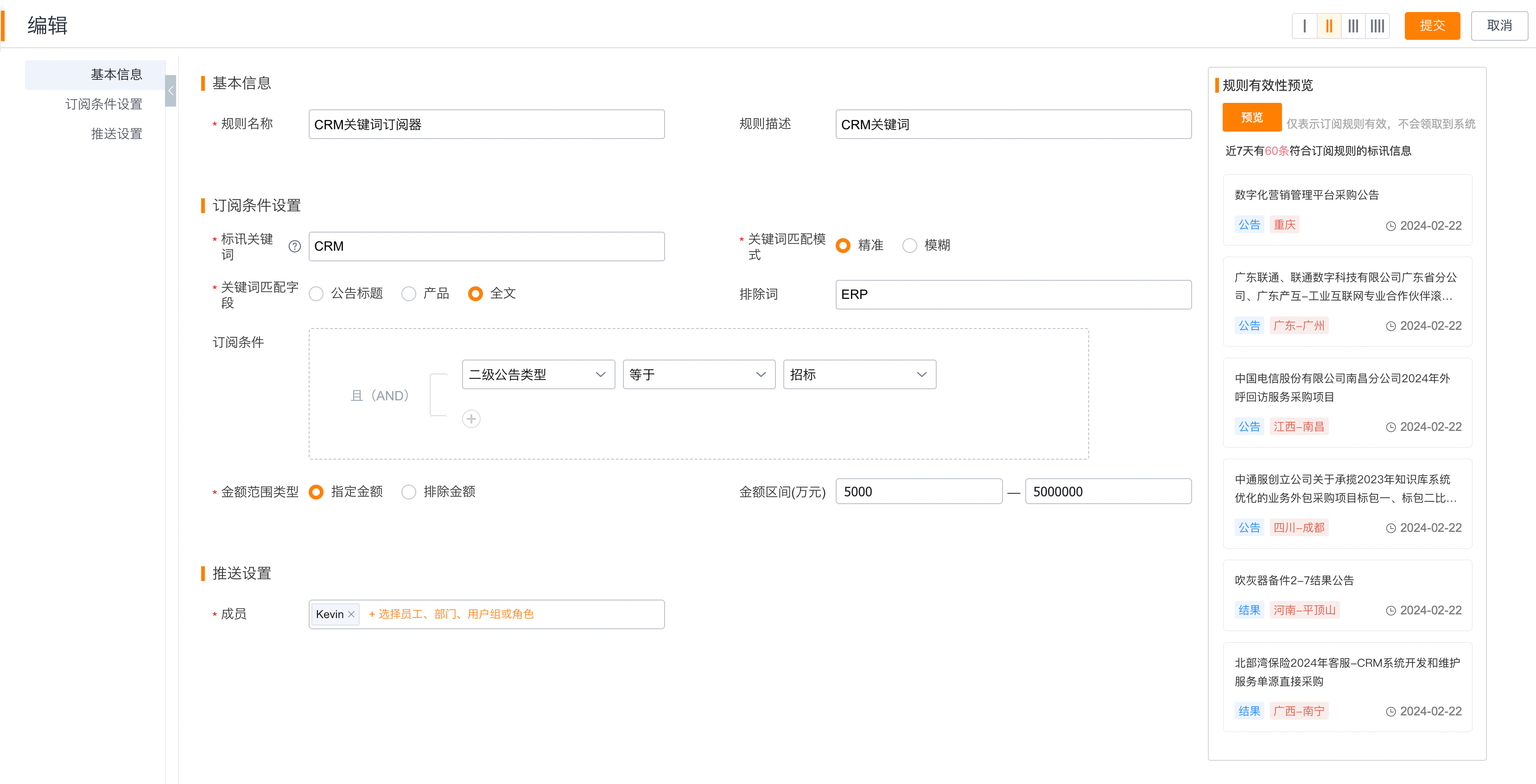
Task: Switch to single-column layout view
Action: point(1305,25)
